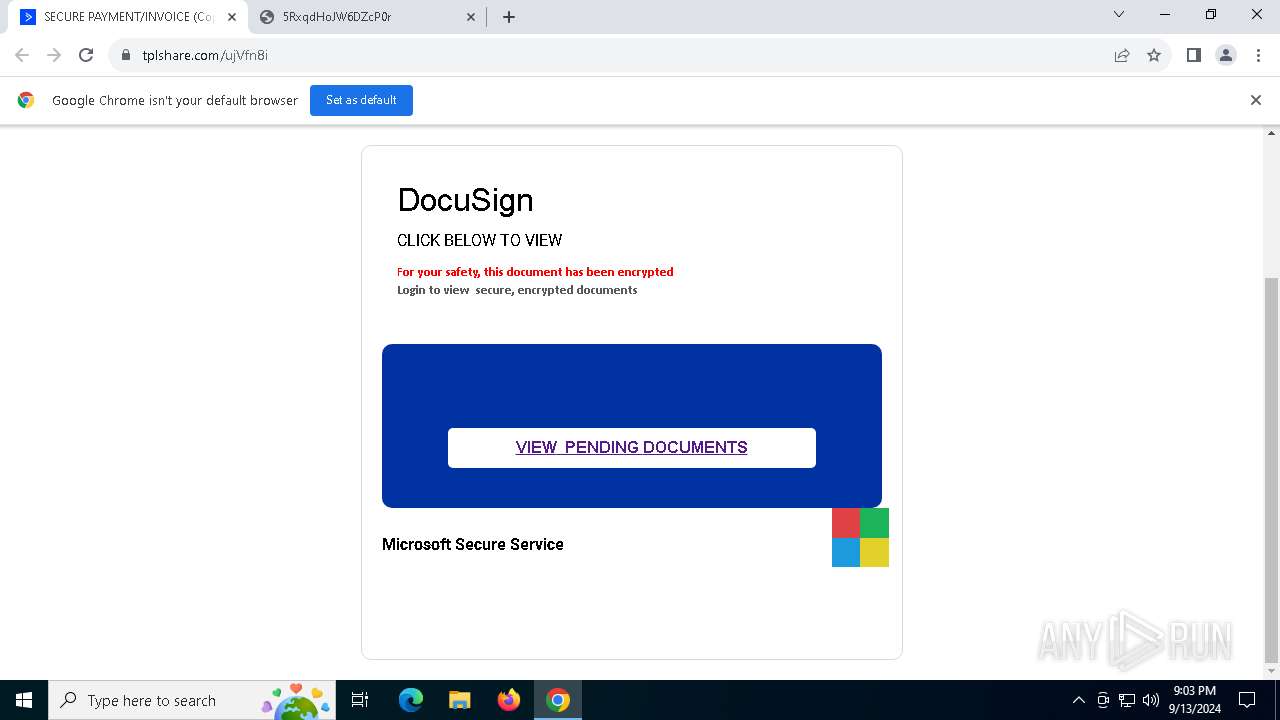Bookmark this tab with the star icon
This screenshot has width=1280, height=720.
[1154, 55]
